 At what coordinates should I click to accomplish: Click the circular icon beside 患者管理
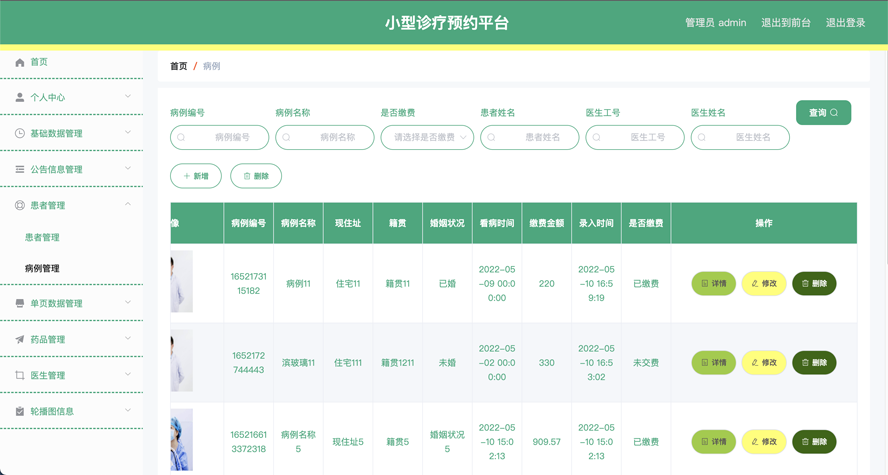(x=20, y=205)
